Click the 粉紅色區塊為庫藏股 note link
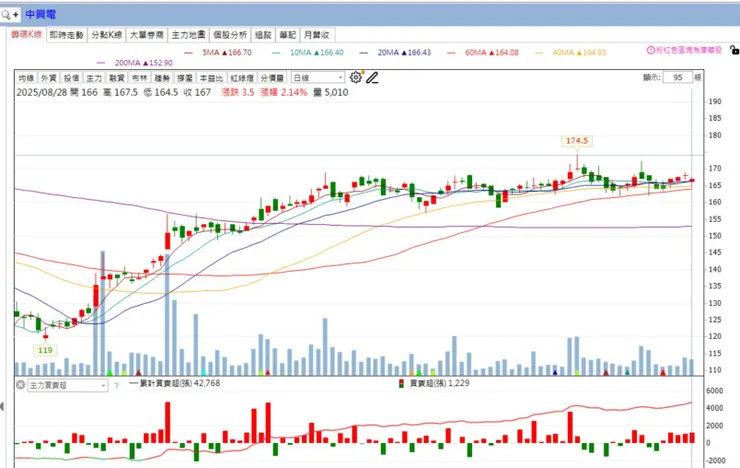Viewport: 740px width, 468px height. tap(689, 50)
